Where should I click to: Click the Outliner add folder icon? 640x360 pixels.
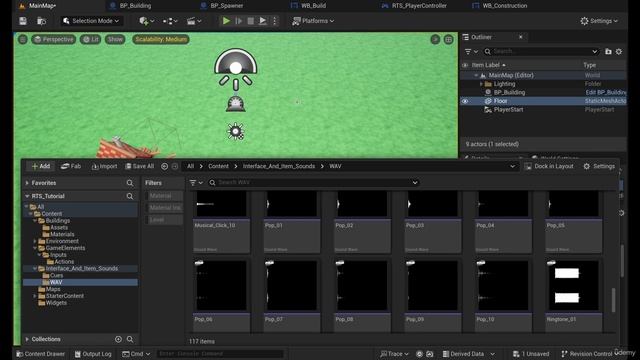point(608,51)
